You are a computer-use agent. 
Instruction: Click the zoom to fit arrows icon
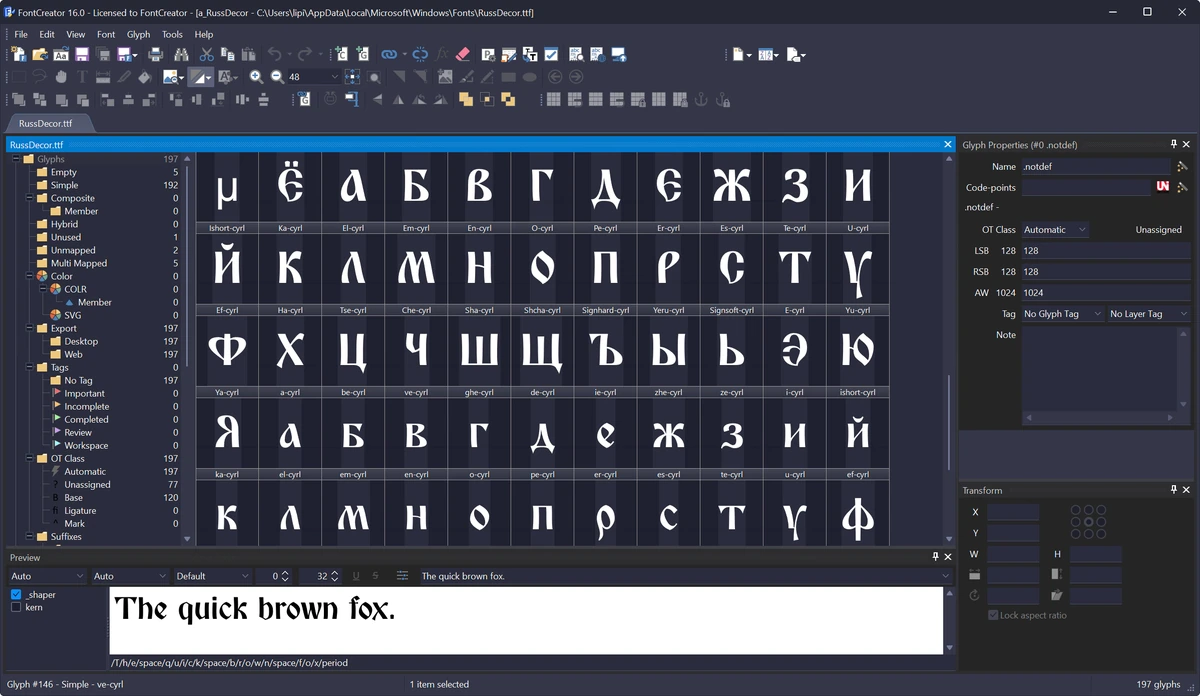352,77
